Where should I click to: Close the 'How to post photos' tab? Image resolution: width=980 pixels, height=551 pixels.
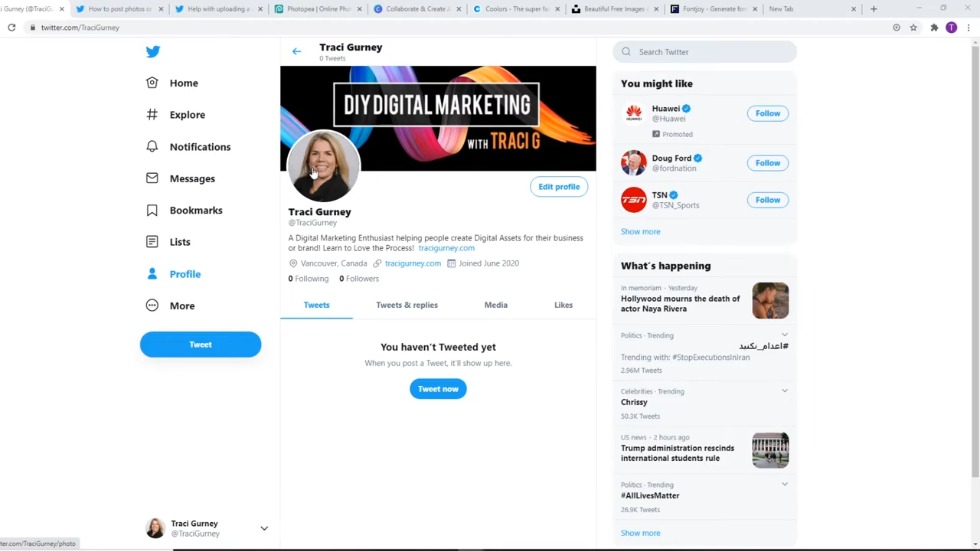click(161, 9)
